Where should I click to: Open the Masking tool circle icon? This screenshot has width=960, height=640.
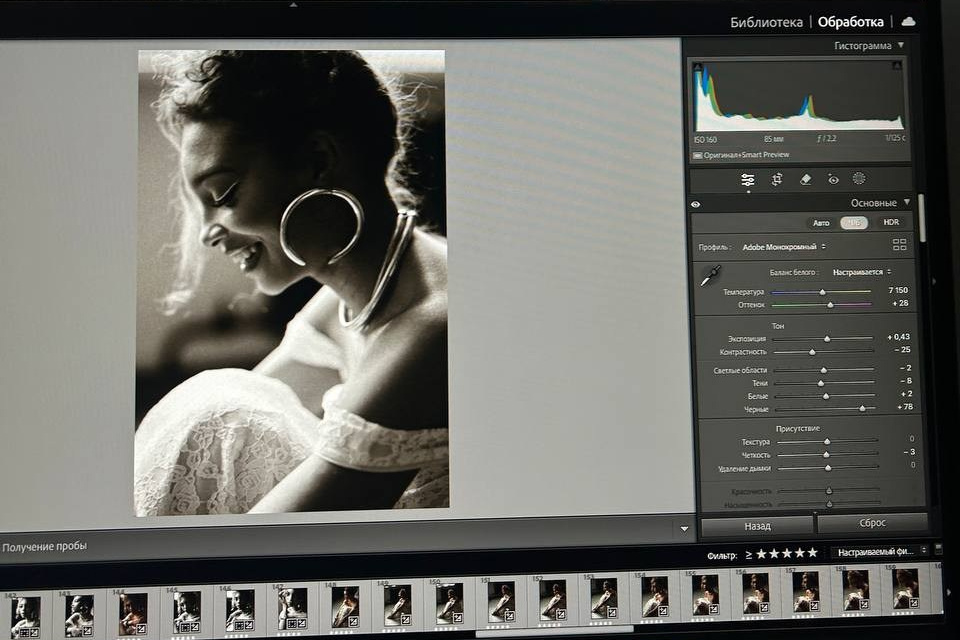pyautogui.click(x=859, y=179)
